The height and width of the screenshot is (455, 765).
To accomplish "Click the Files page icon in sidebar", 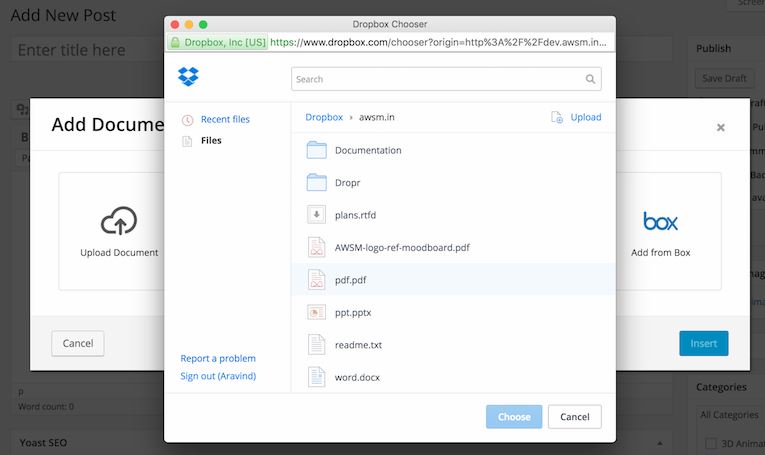I will pyautogui.click(x=187, y=141).
